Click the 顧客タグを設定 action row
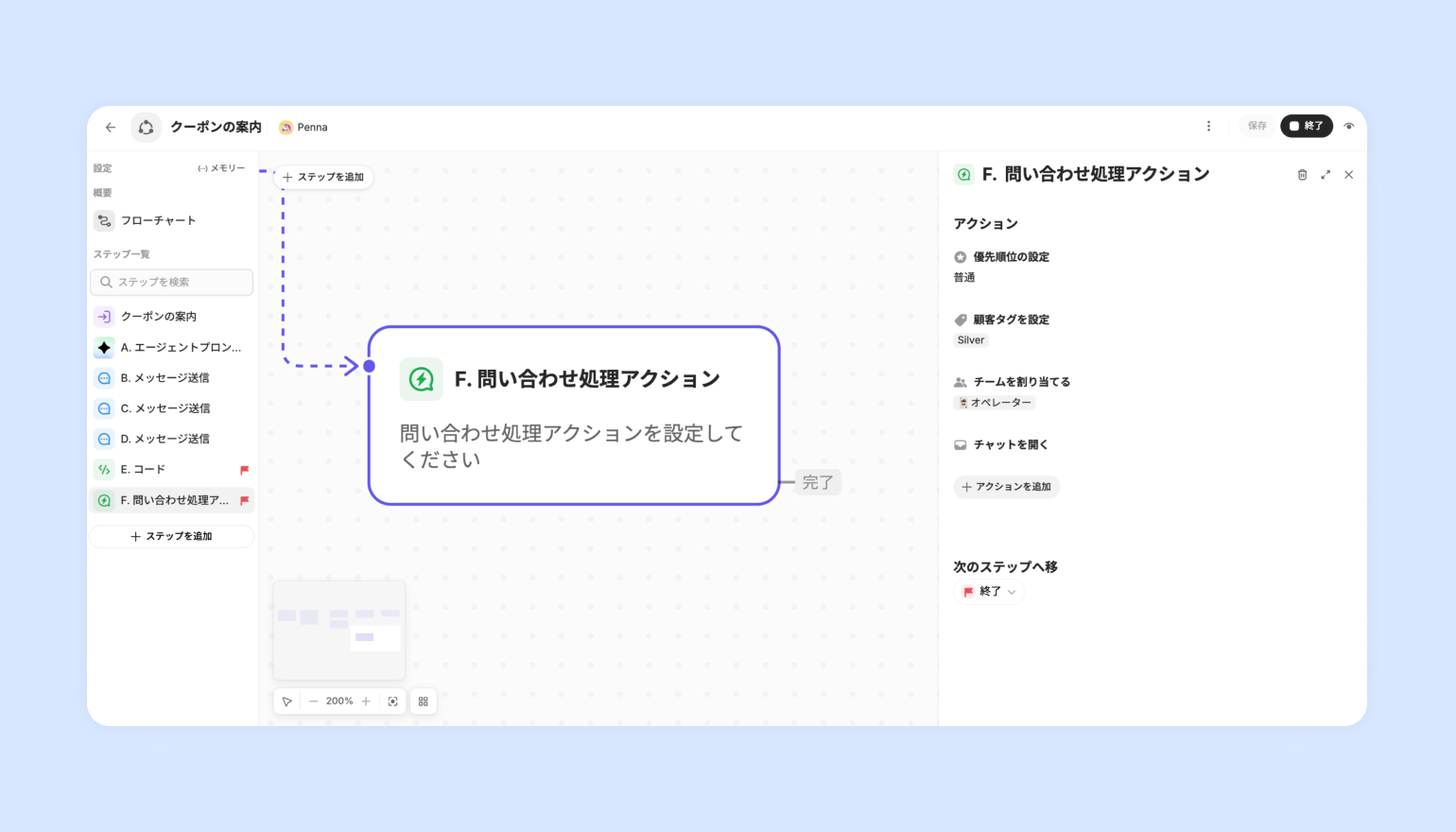 click(x=1002, y=320)
